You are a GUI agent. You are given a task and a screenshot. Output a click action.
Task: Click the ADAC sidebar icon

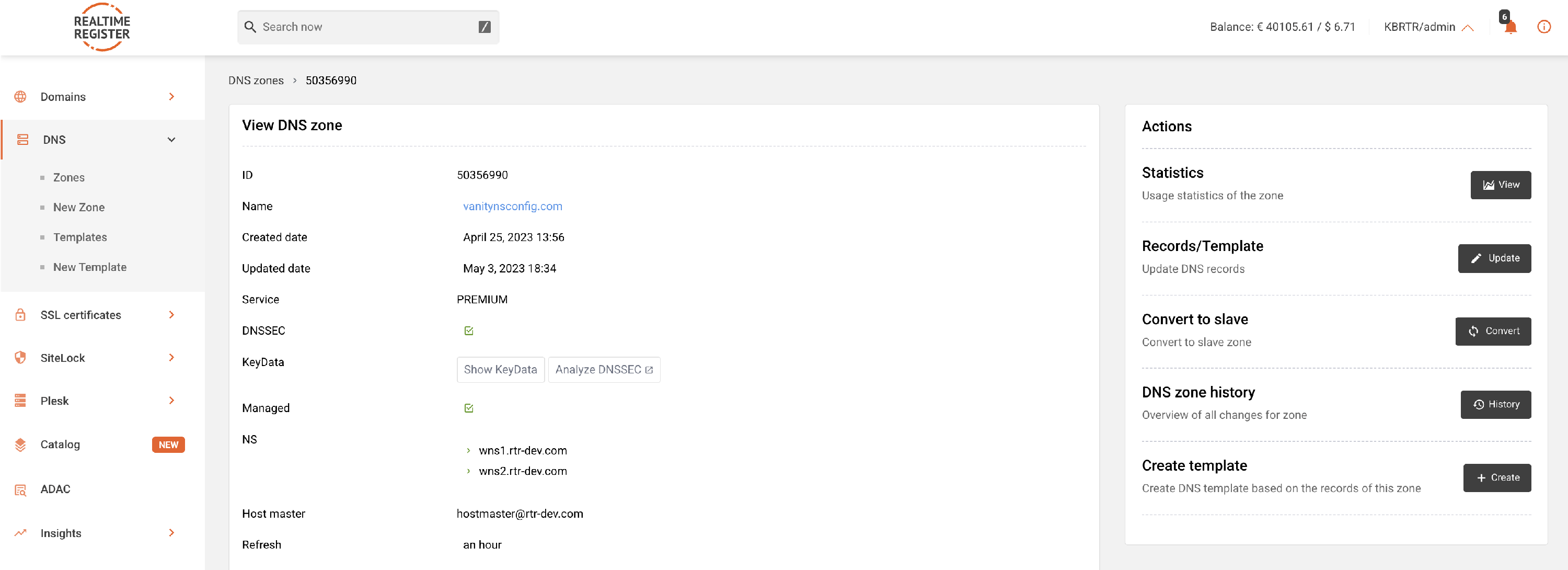pos(21,489)
